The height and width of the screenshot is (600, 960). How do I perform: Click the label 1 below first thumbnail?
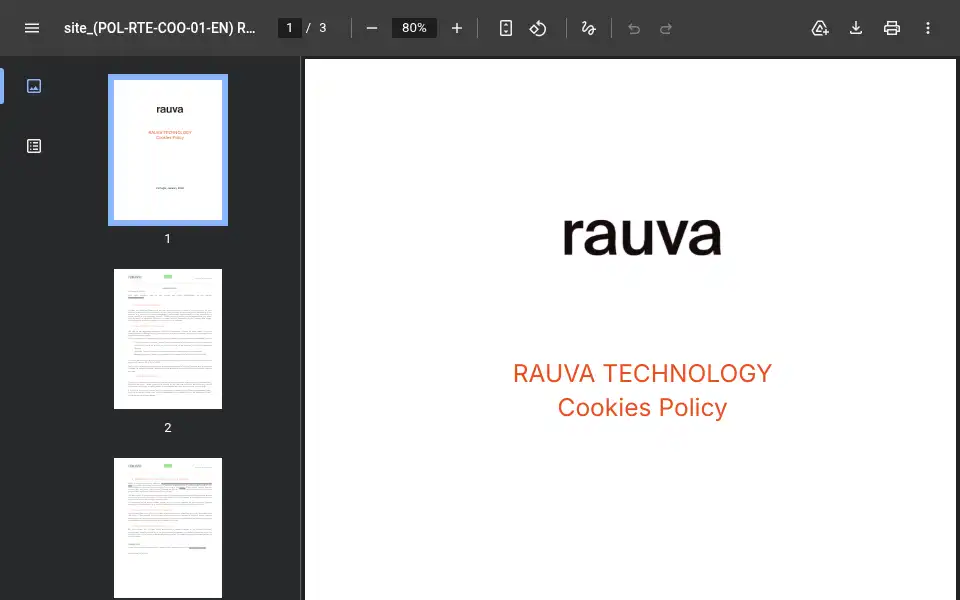pos(167,239)
